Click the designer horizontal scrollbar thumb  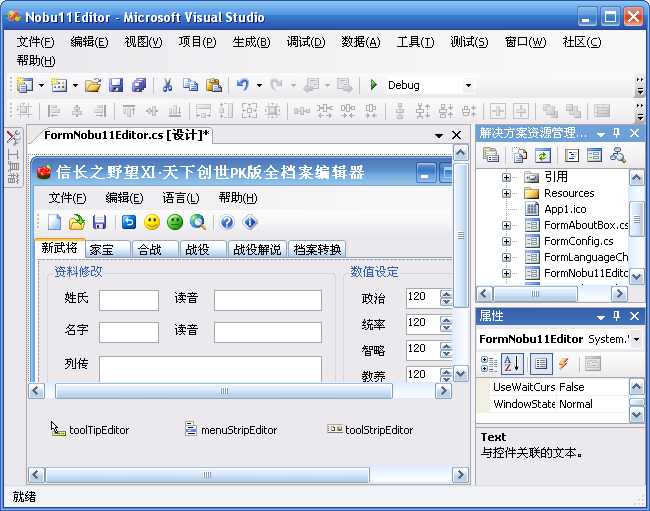(224, 391)
